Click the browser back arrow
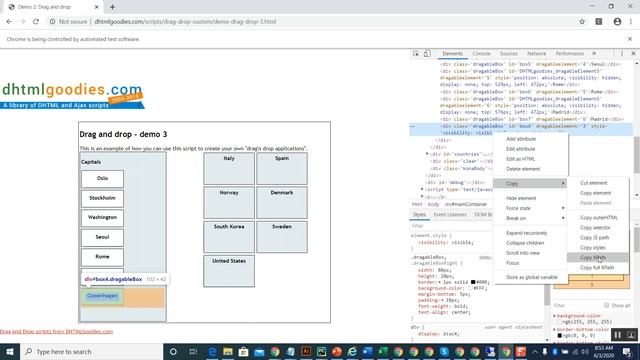Viewport: 640px width, 360px height. [x=9, y=22]
